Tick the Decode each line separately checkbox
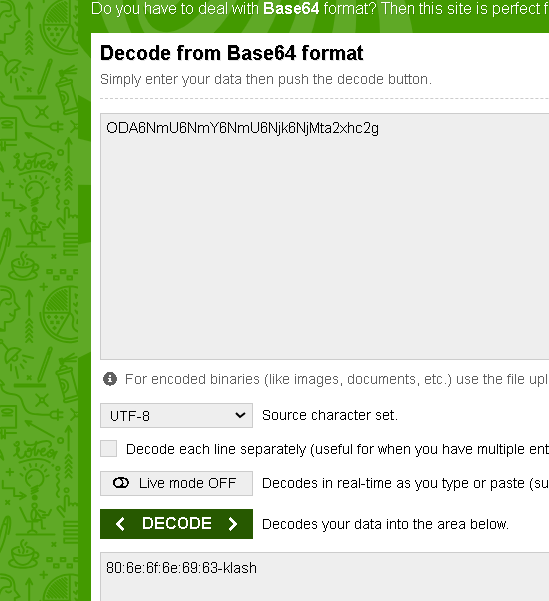The image size is (549, 601). click(x=108, y=448)
